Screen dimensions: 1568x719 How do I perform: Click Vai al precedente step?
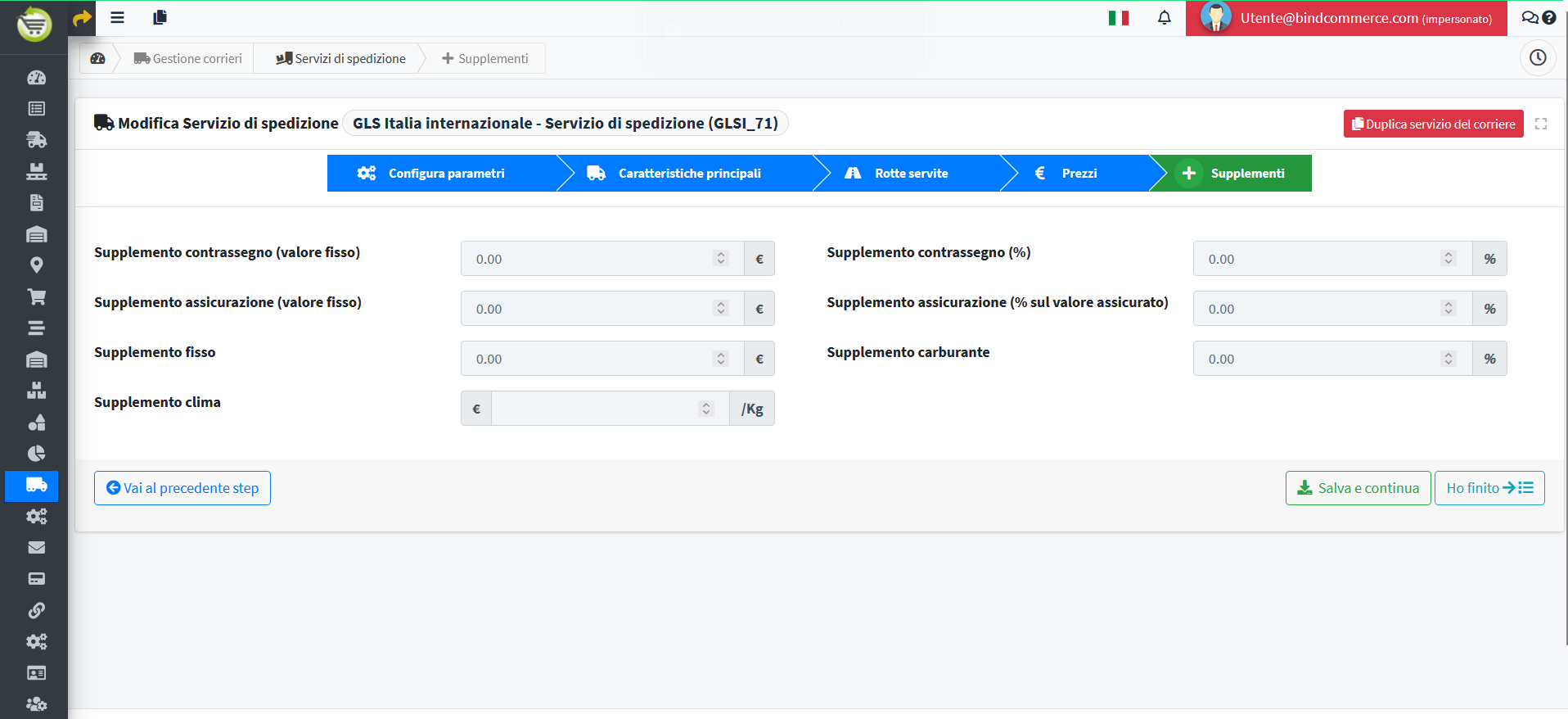pyautogui.click(x=182, y=488)
